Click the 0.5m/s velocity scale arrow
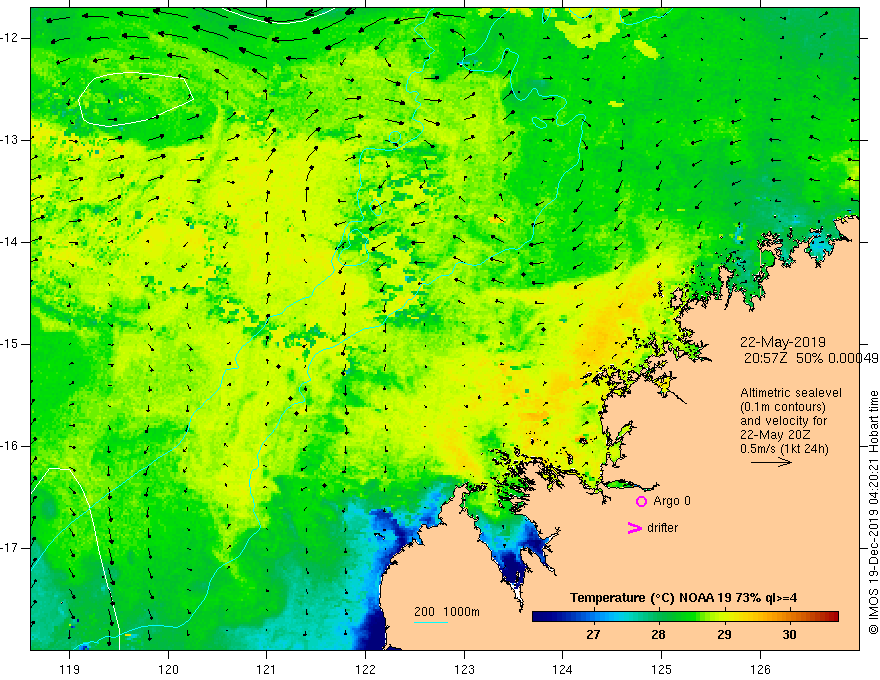Image resolution: width=880 pixels, height=680 pixels. 771,462
